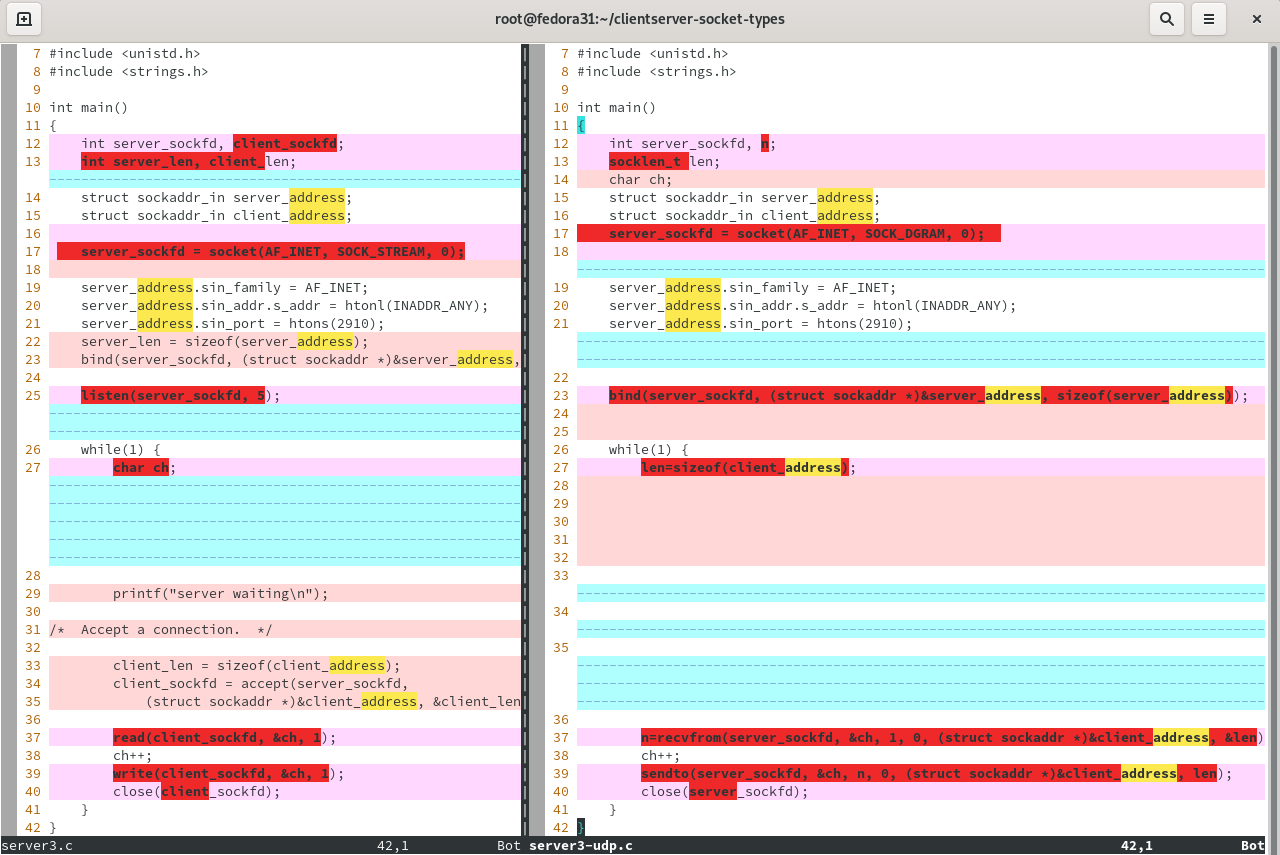Place cursor on read(client_sockfd) line
1280x855 pixels.
click(216, 738)
